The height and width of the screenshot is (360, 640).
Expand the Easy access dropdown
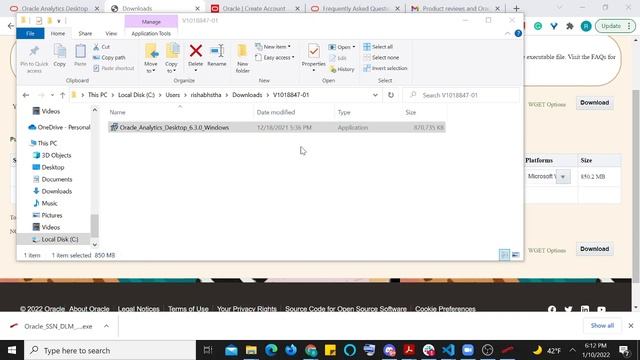click(275, 58)
